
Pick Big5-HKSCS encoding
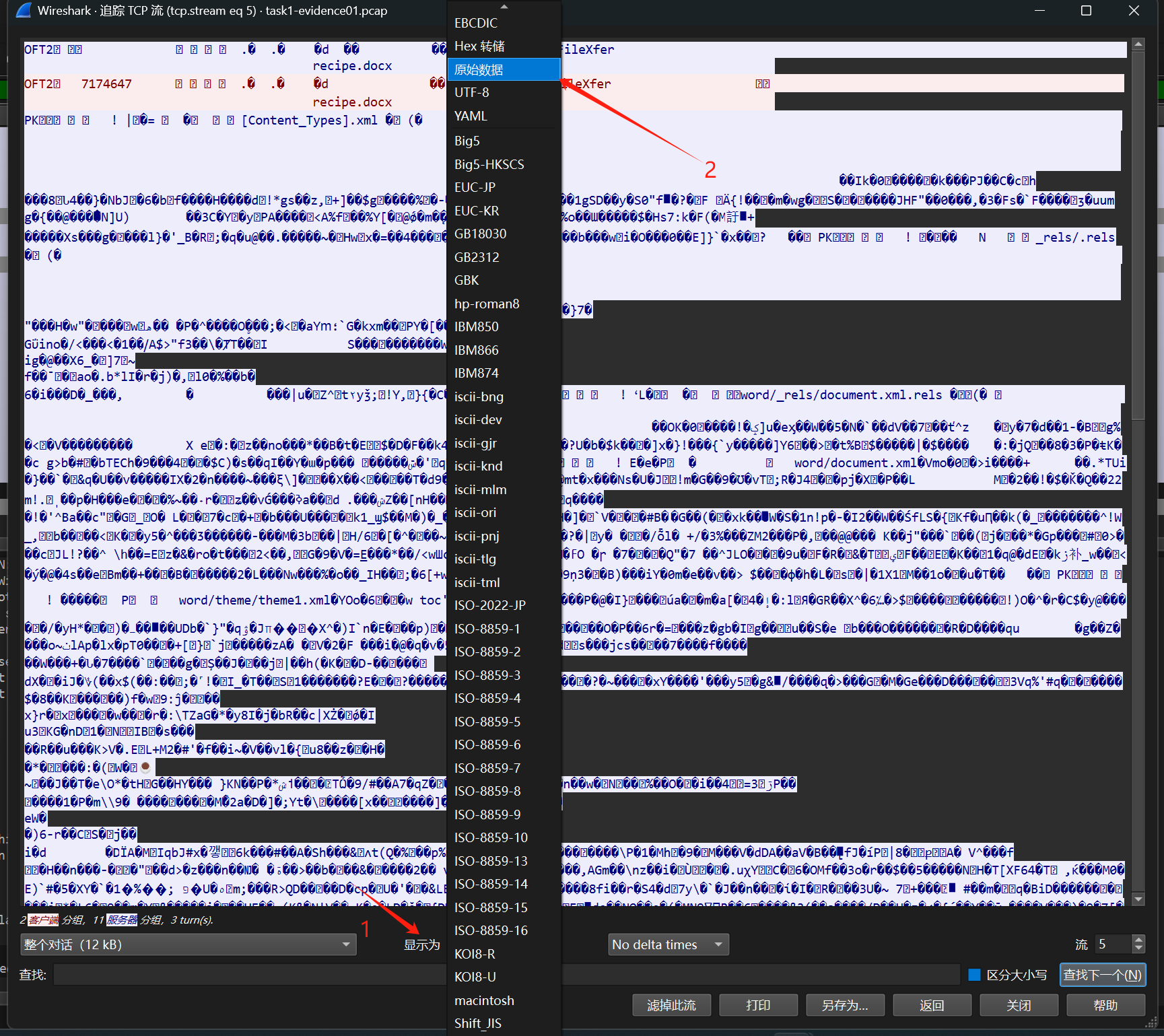click(504, 164)
